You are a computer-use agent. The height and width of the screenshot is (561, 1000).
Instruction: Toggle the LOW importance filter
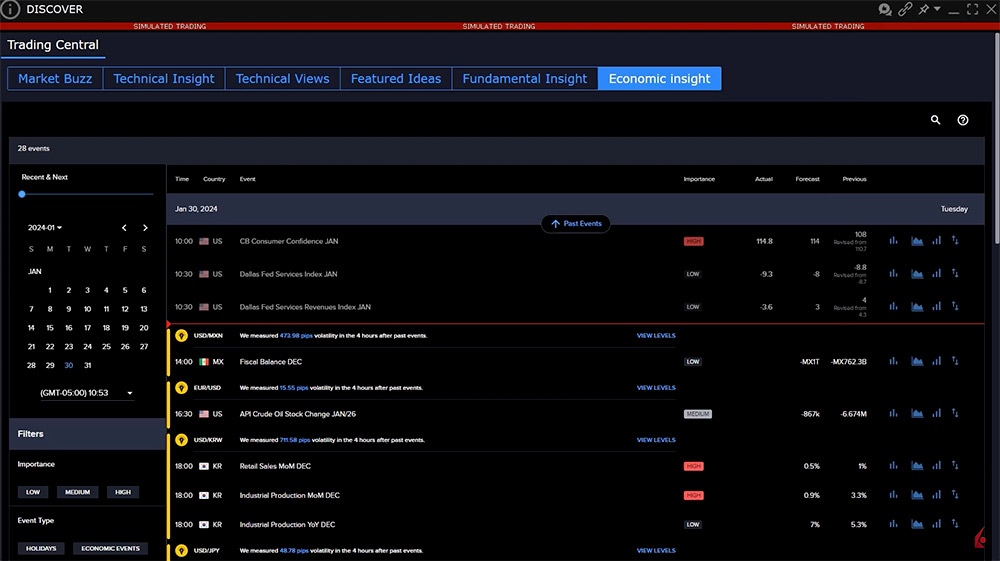click(33, 492)
